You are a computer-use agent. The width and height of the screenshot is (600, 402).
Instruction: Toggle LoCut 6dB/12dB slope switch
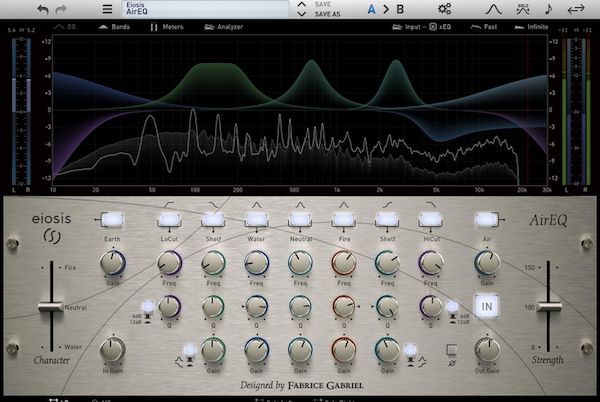click(x=148, y=307)
